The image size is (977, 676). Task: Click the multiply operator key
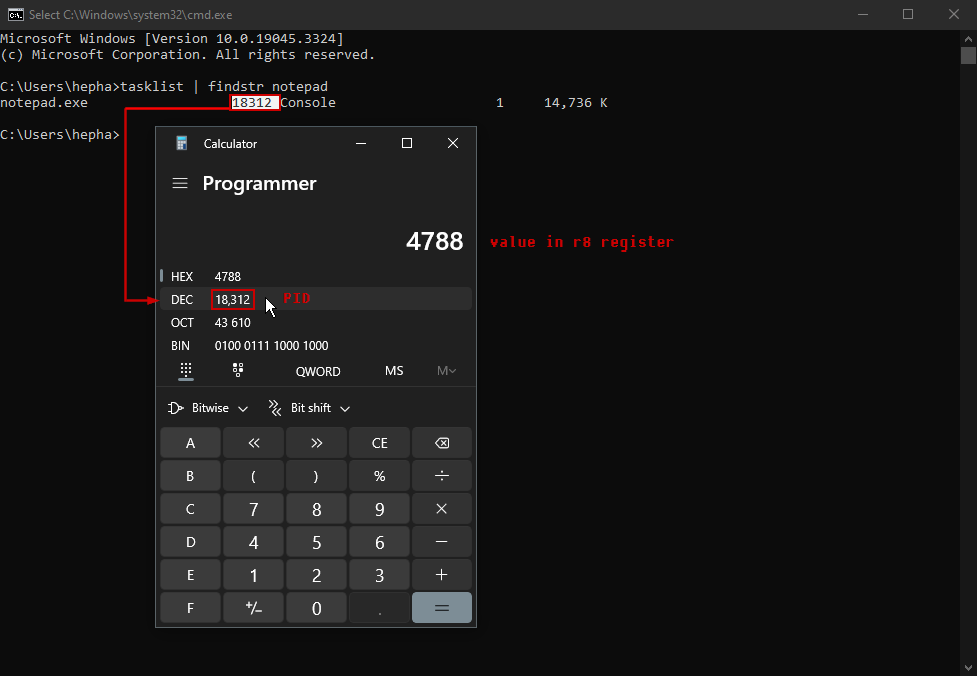442,509
